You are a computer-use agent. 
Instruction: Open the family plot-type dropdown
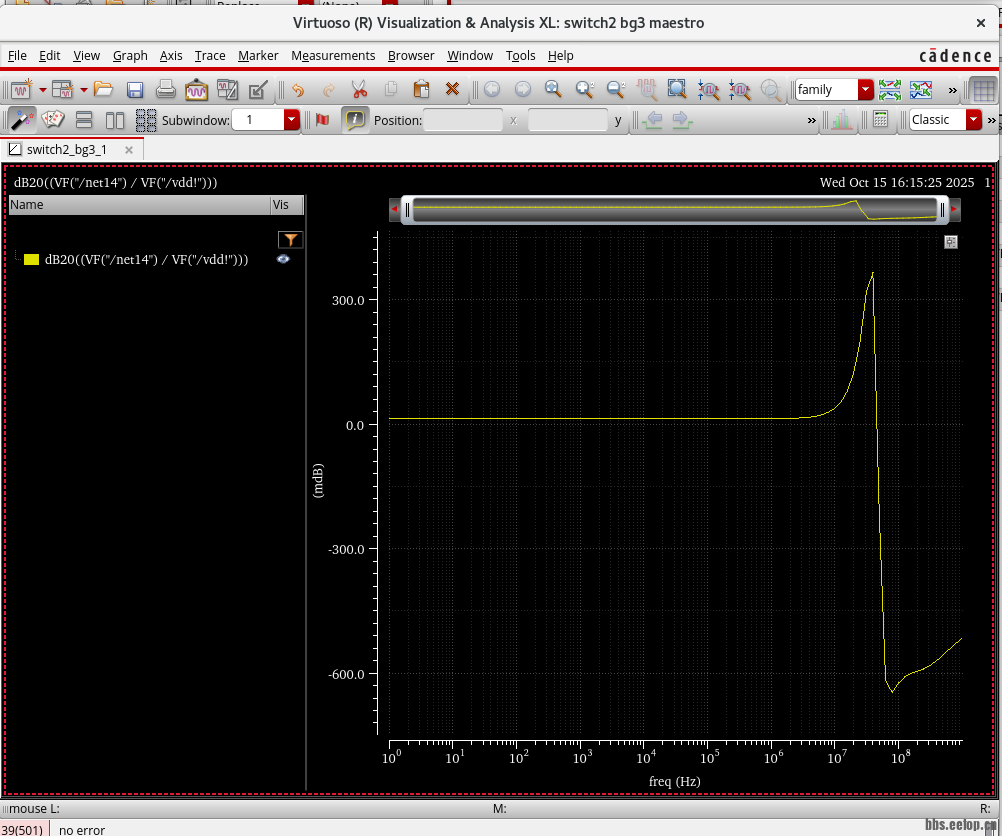point(866,90)
